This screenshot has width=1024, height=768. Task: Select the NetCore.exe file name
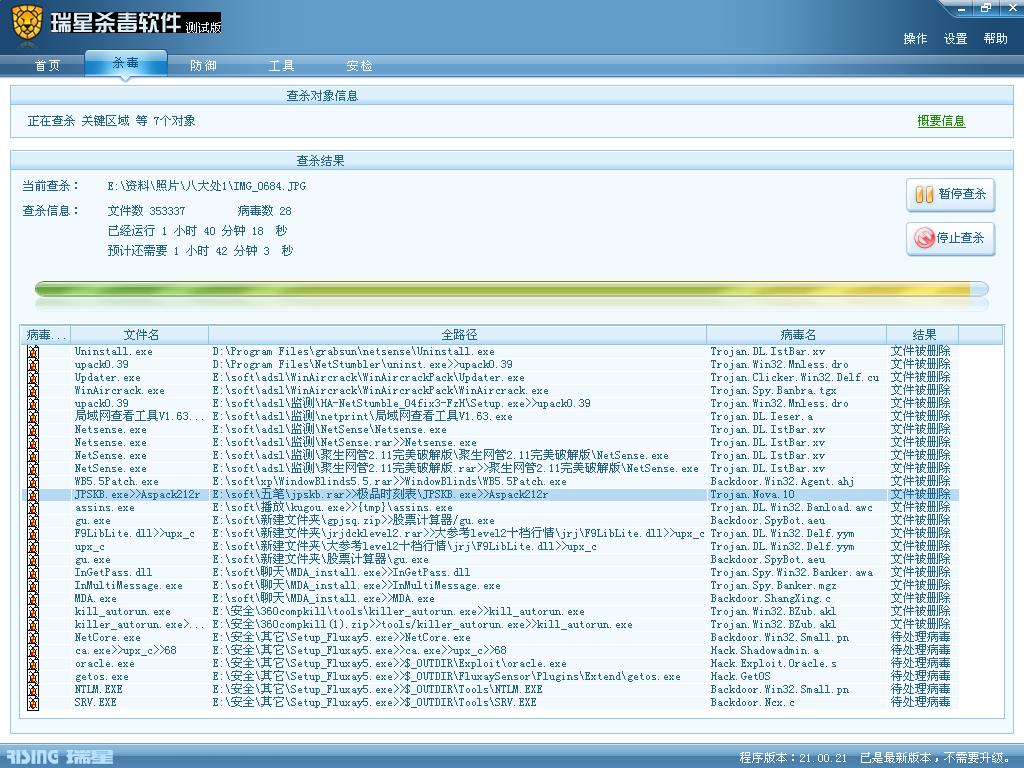(107, 637)
